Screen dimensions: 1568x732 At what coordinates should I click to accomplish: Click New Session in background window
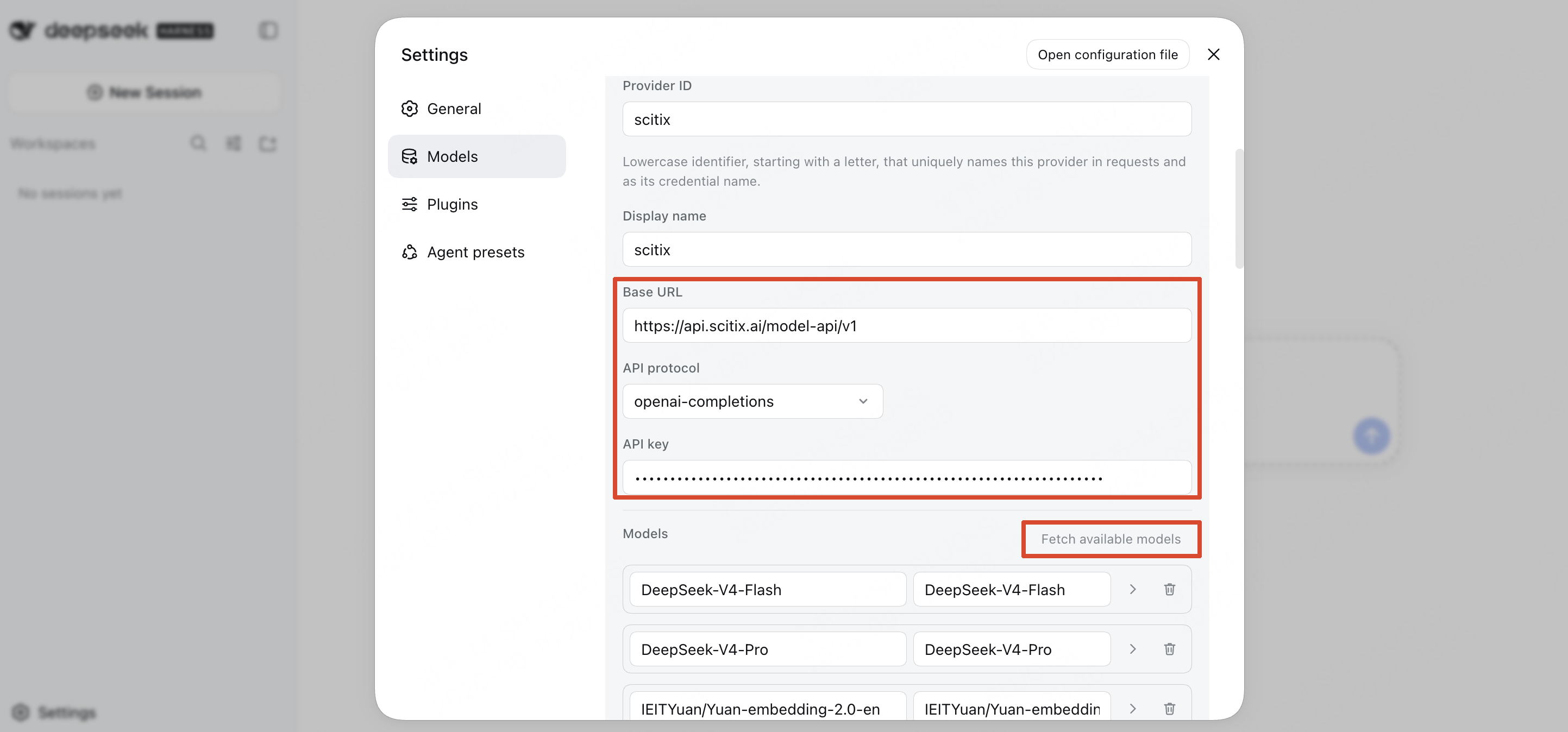[145, 92]
